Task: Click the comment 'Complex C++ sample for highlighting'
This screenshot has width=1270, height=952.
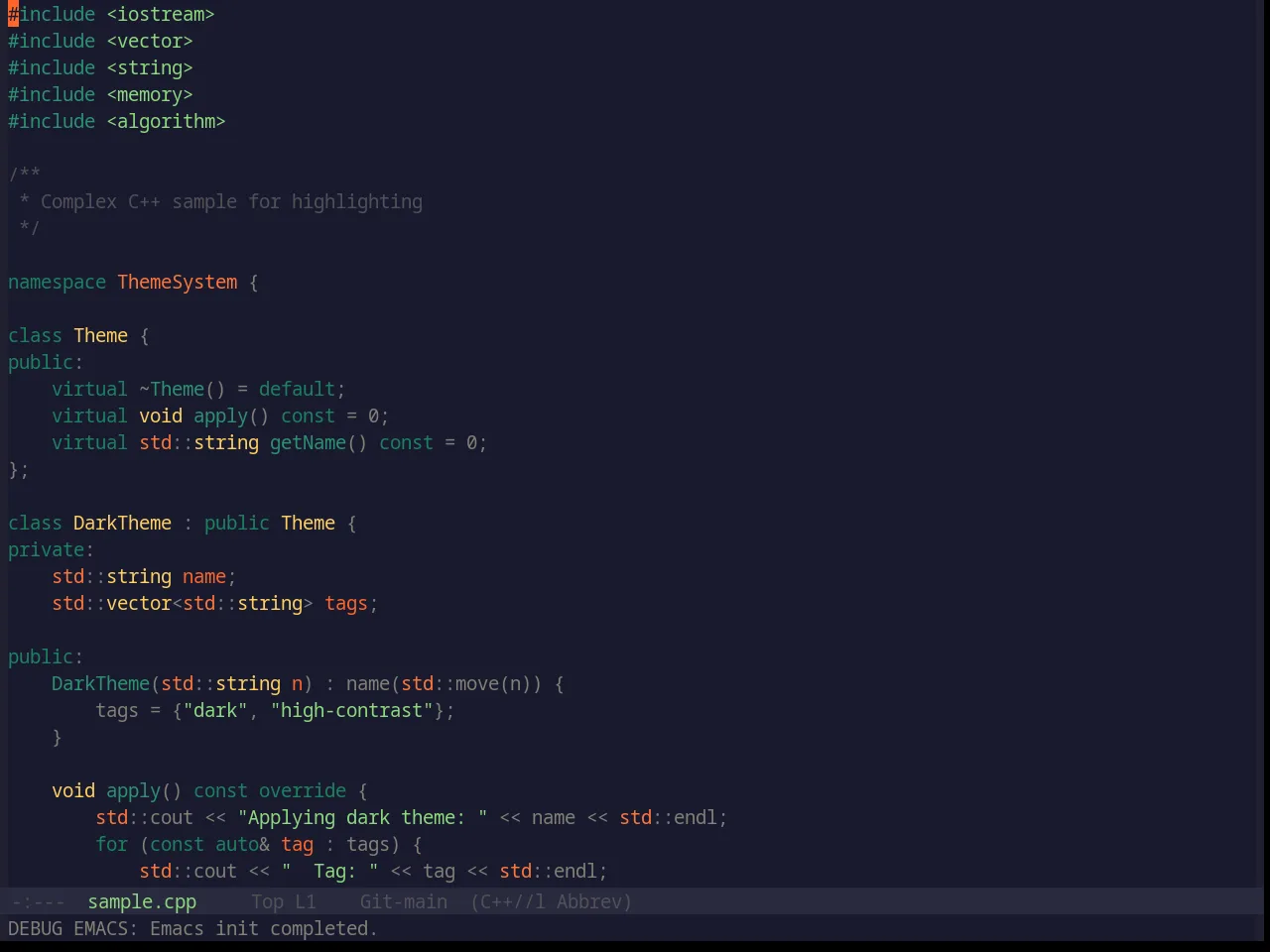Action: [x=231, y=201]
